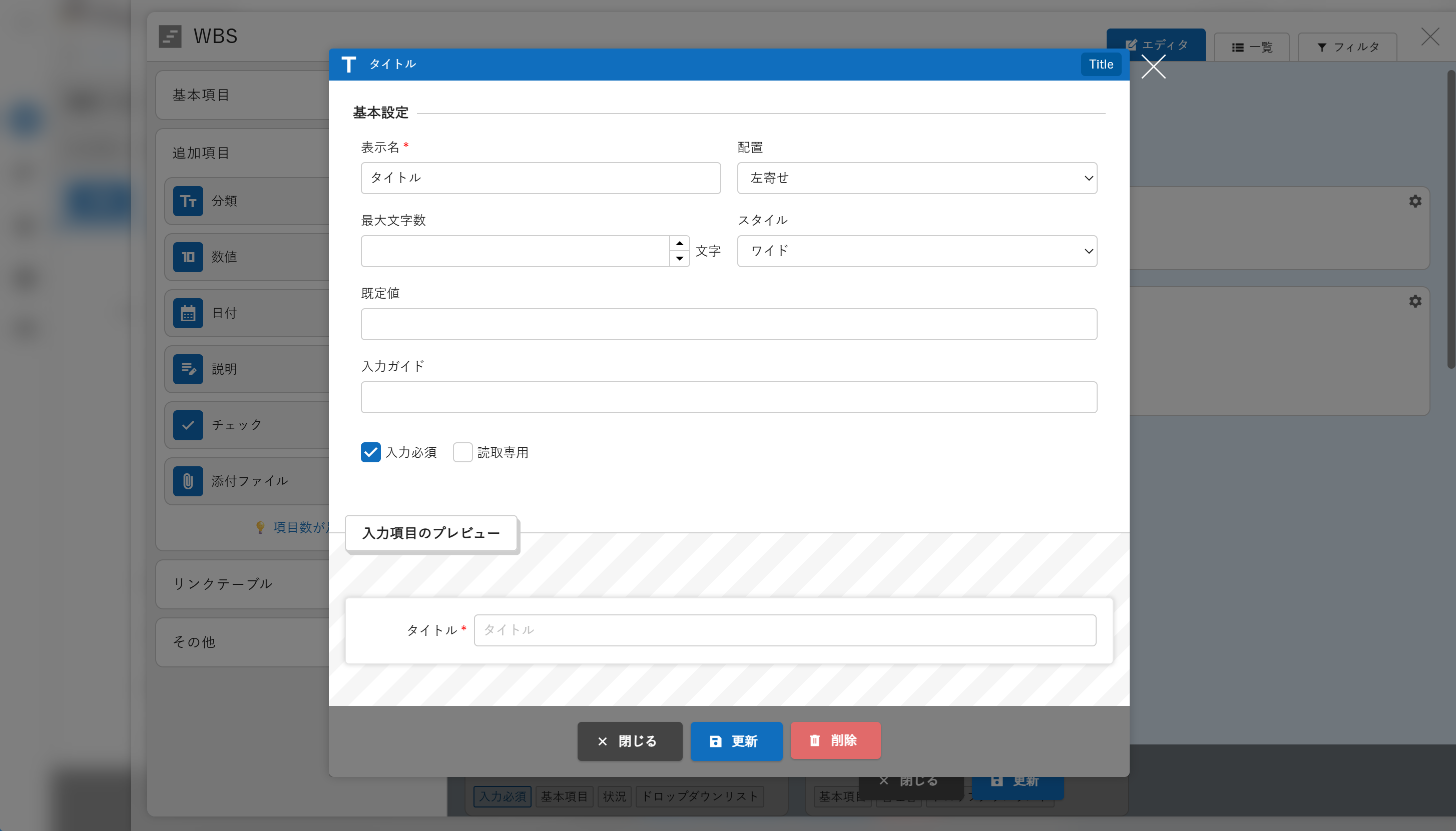Click the preview タイトル input field

tap(785, 630)
